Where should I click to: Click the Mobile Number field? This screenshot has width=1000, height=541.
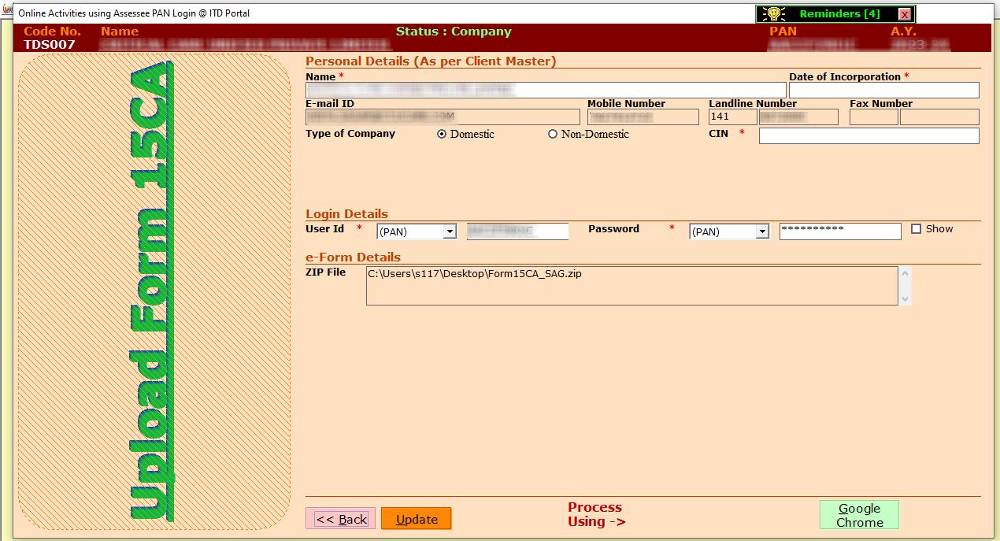pyautogui.click(x=642, y=117)
